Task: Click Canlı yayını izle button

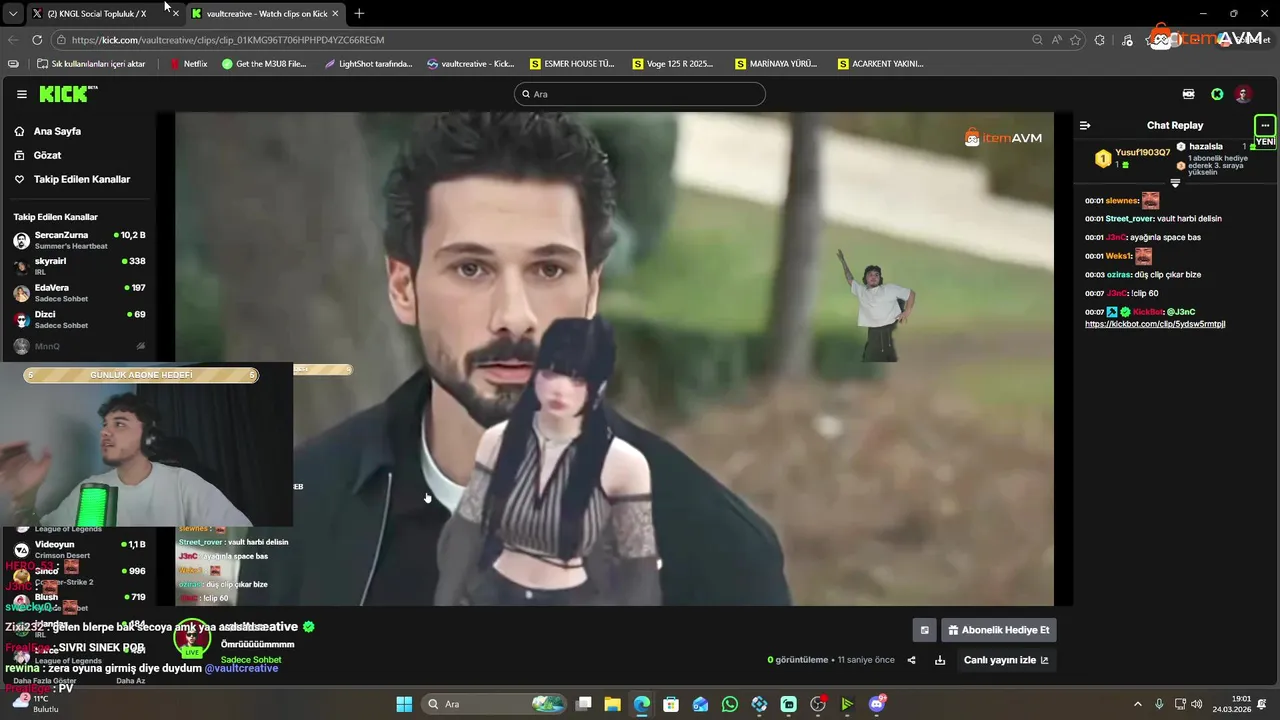Action: coord(1006,660)
